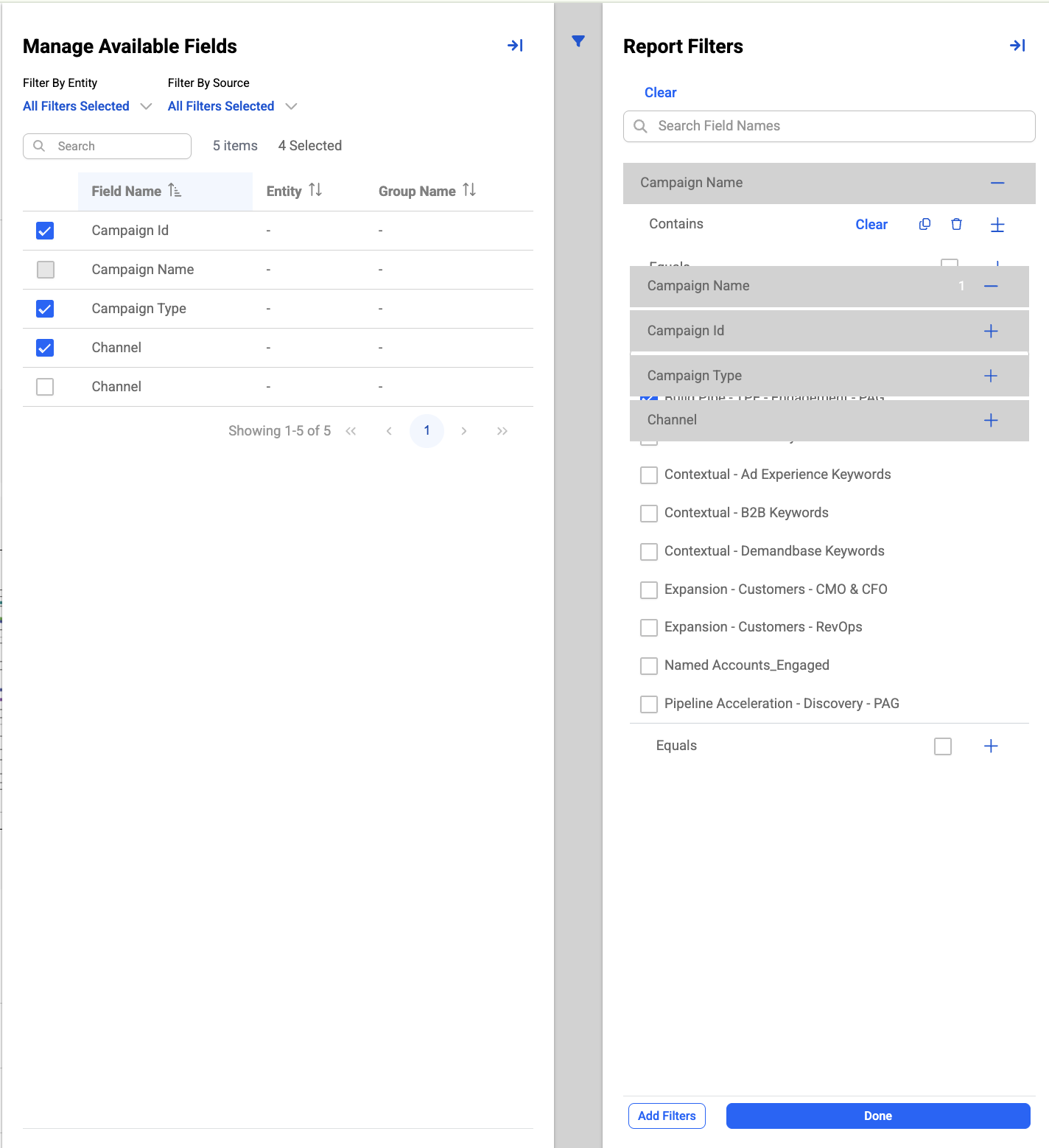This screenshot has height=1148, width=1049.
Task: Collapse the Report Filters panel arrow
Action: pos(1017,46)
